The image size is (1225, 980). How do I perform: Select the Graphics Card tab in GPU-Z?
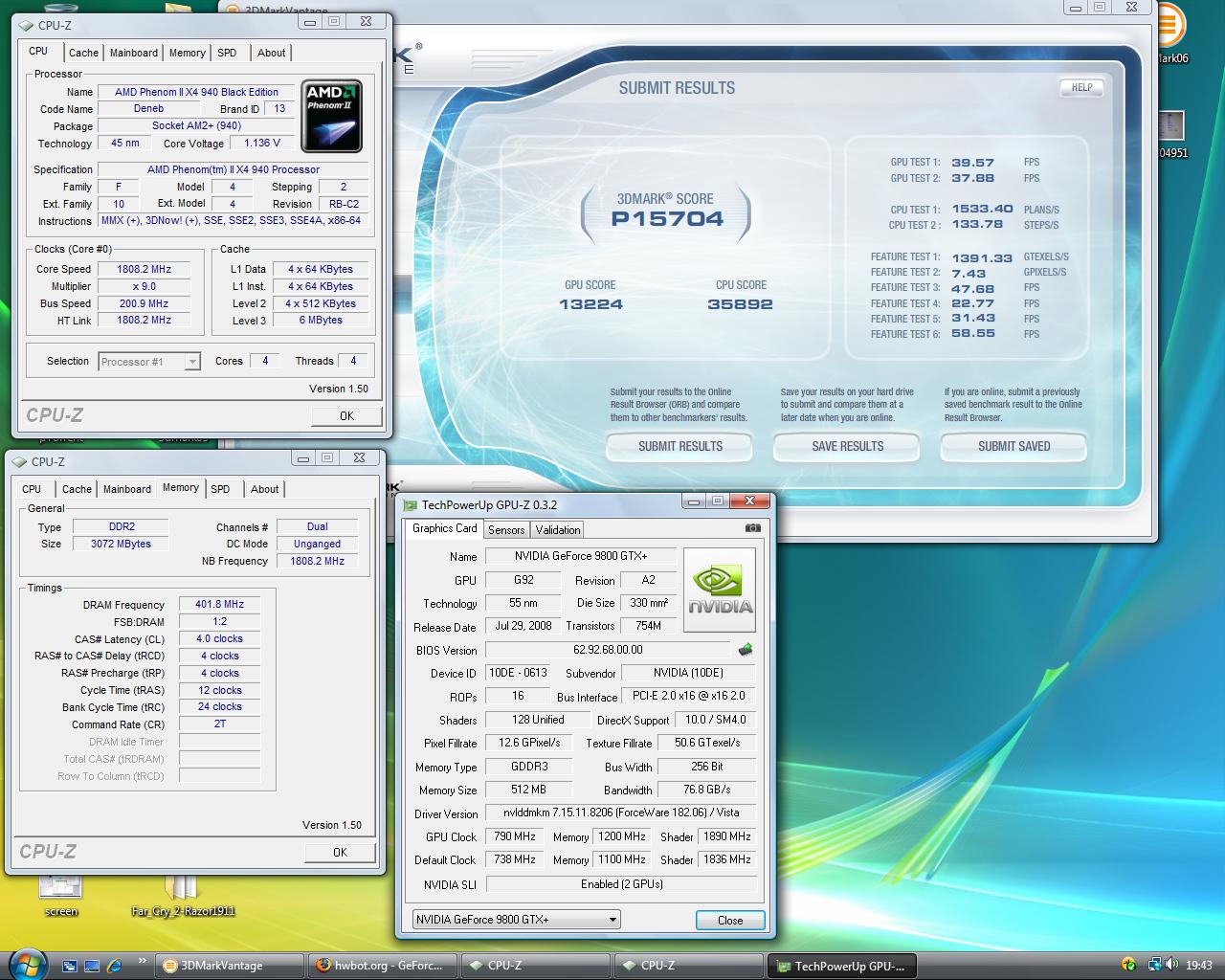[444, 528]
